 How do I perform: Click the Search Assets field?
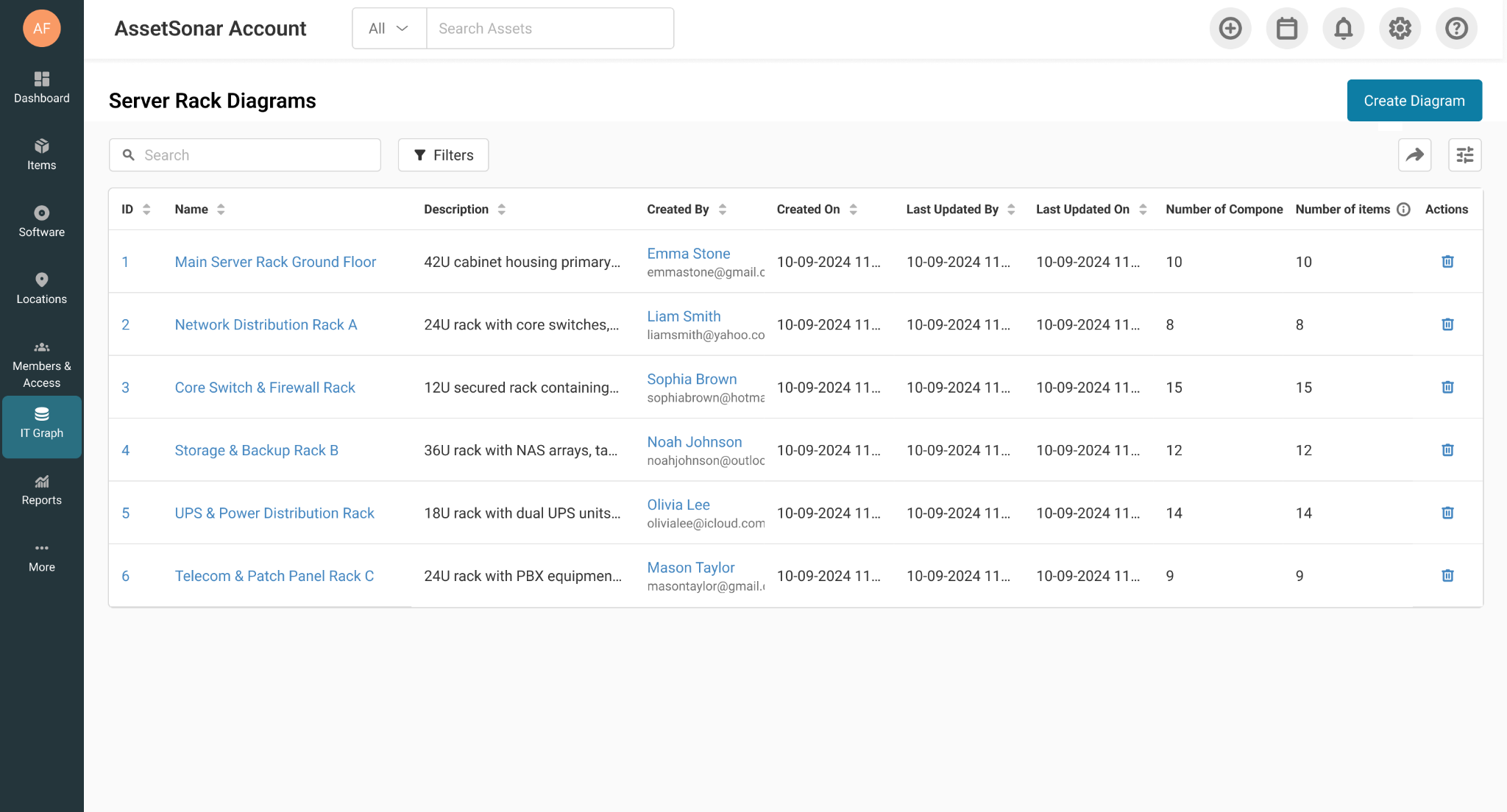pyautogui.click(x=550, y=29)
